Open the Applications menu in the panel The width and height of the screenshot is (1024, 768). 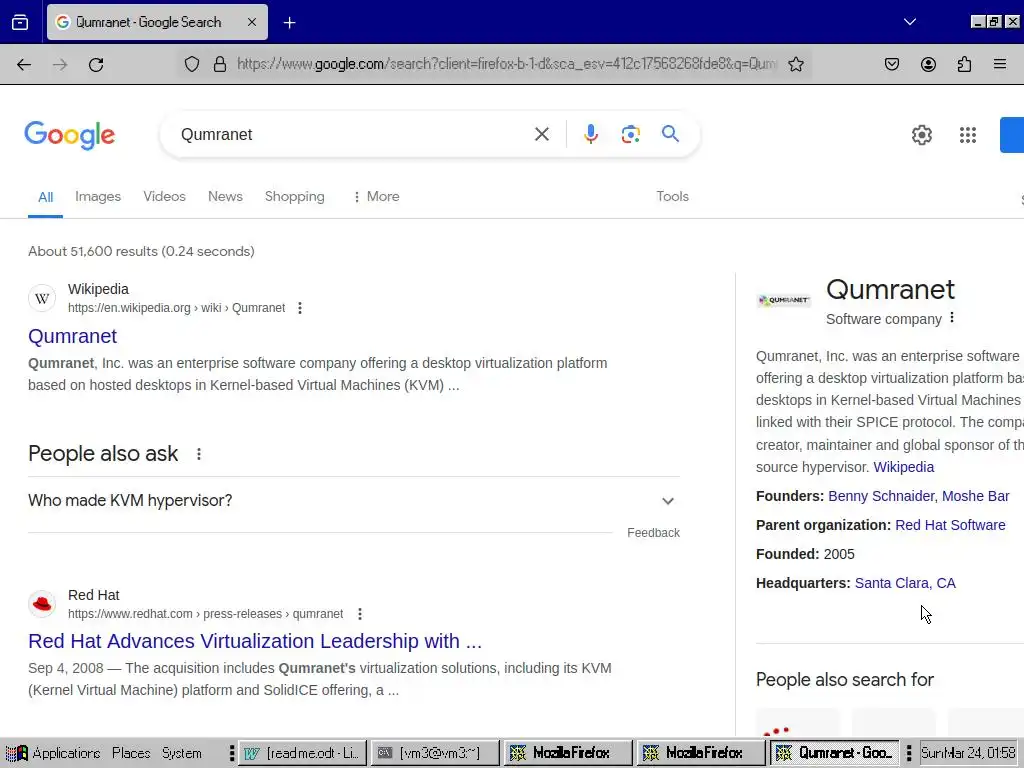pyautogui.click(x=53, y=753)
